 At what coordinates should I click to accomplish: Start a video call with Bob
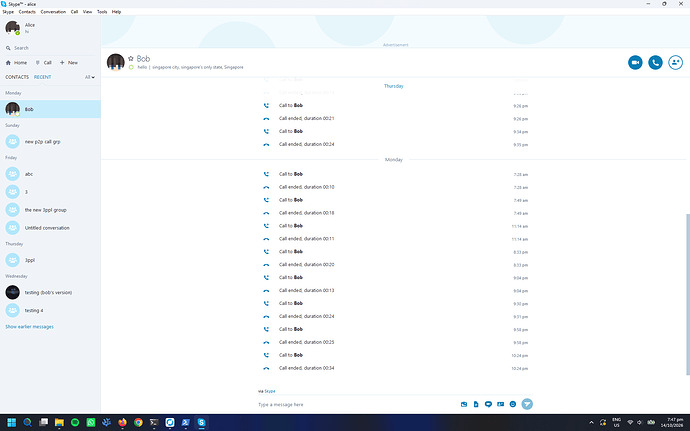point(635,63)
